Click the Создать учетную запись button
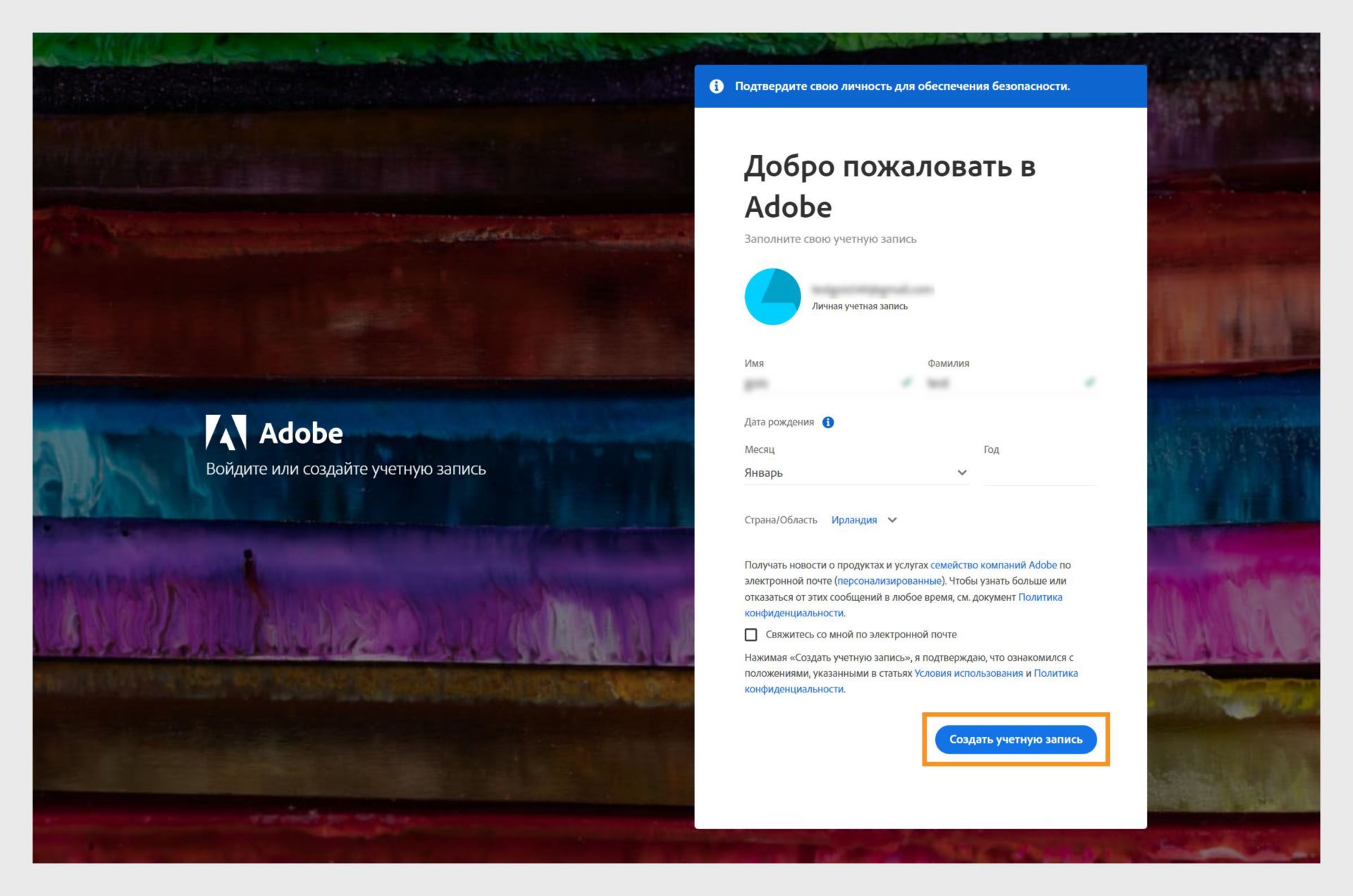This screenshot has height=896, width=1353. point(1015,739)
